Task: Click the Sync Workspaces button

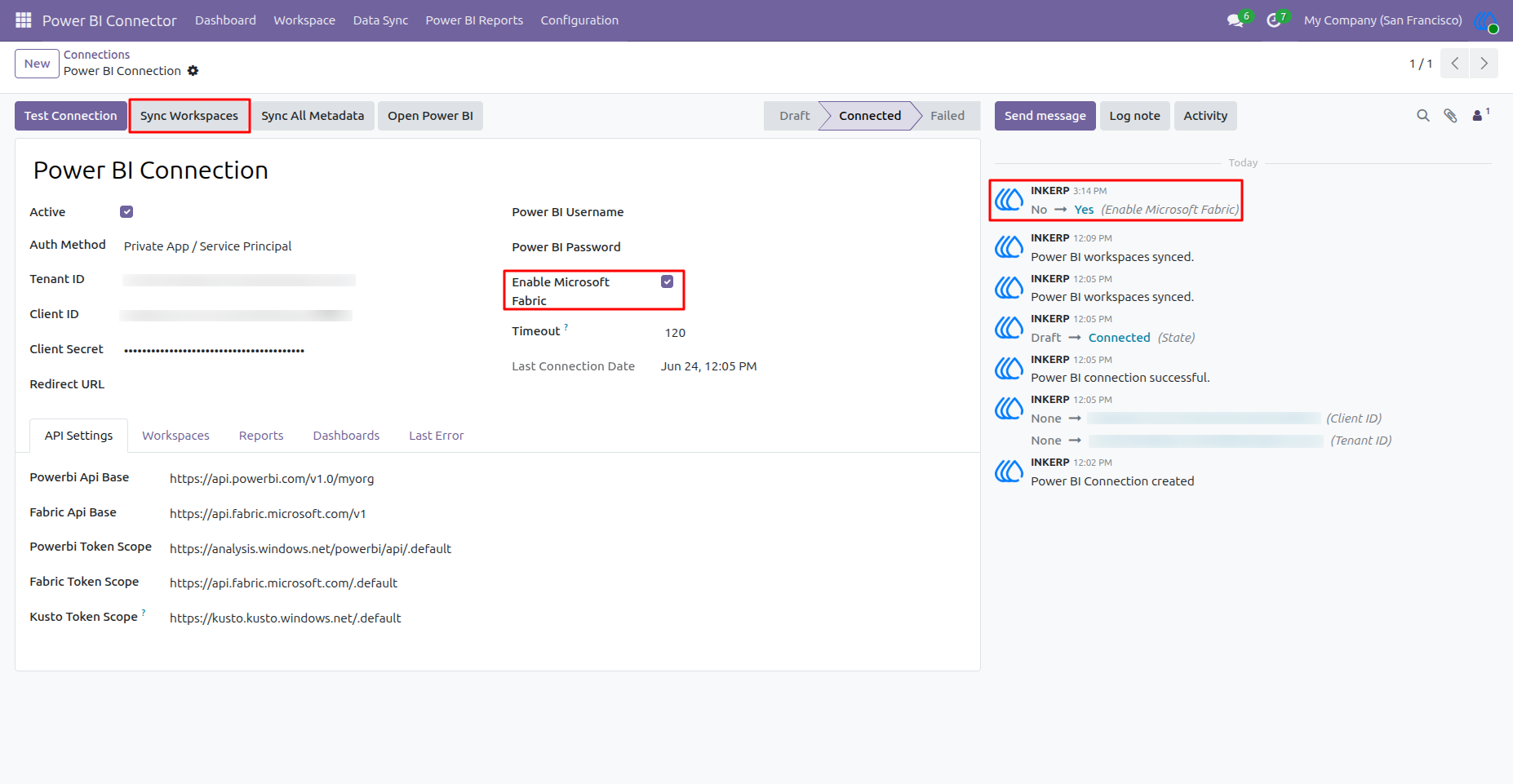Action: (189, 116)
